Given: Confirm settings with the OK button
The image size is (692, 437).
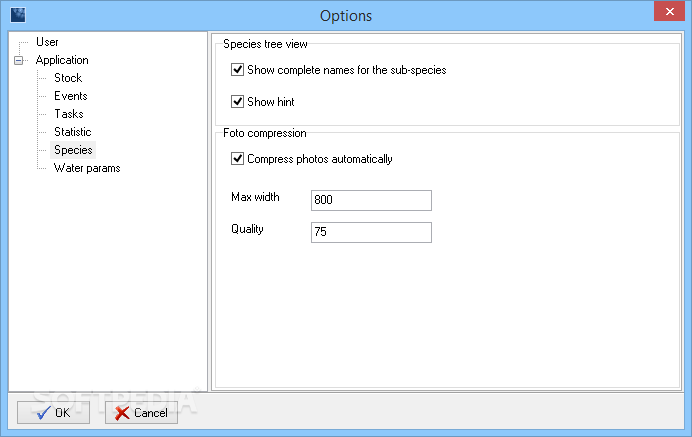Looking at the screenshot, I should tap(53, 413).
